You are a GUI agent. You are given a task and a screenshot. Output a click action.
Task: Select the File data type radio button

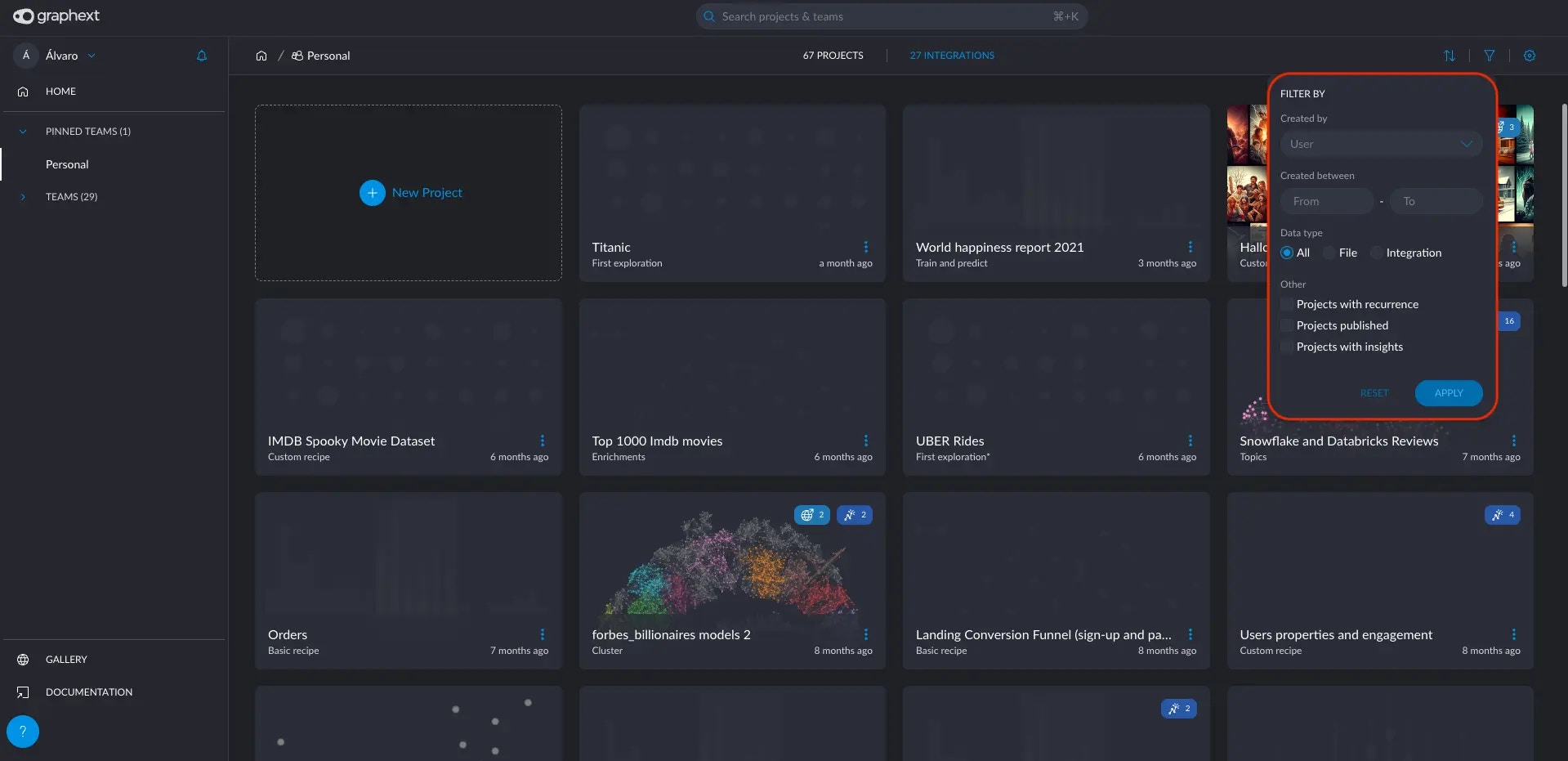[1330, 253]
